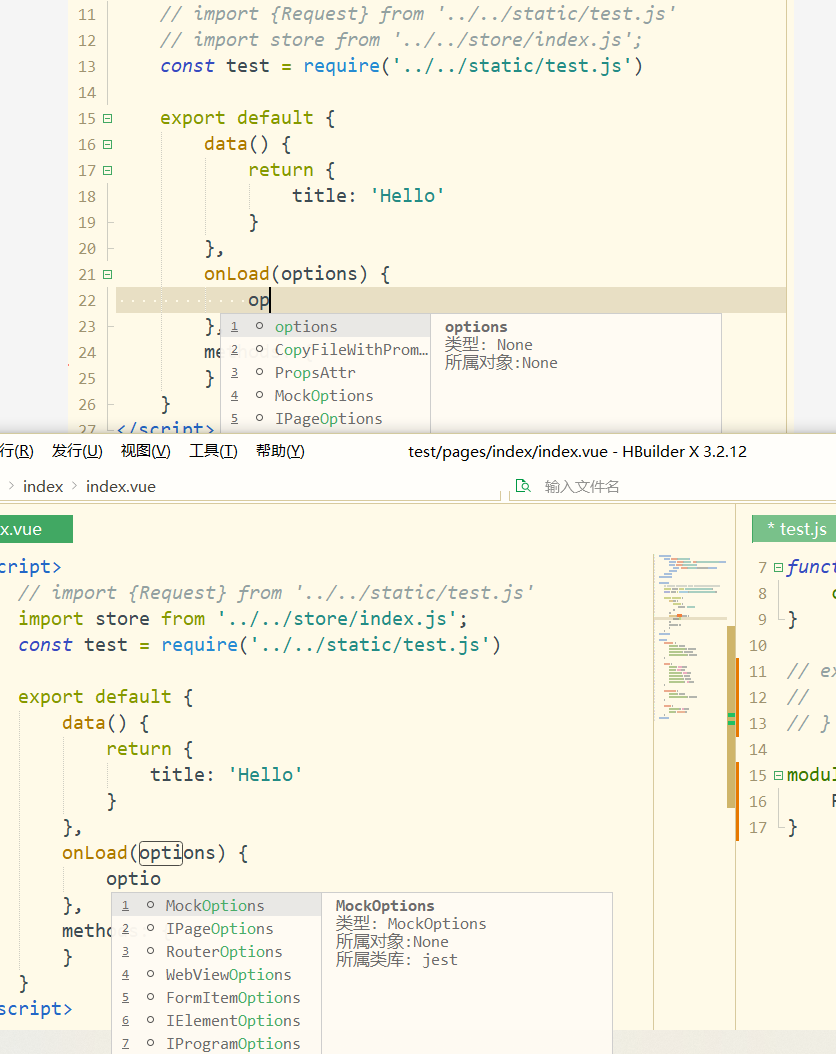Click the index folder breadcrumb item
The width and height of the screenshot is (836, 1054).
43,486
